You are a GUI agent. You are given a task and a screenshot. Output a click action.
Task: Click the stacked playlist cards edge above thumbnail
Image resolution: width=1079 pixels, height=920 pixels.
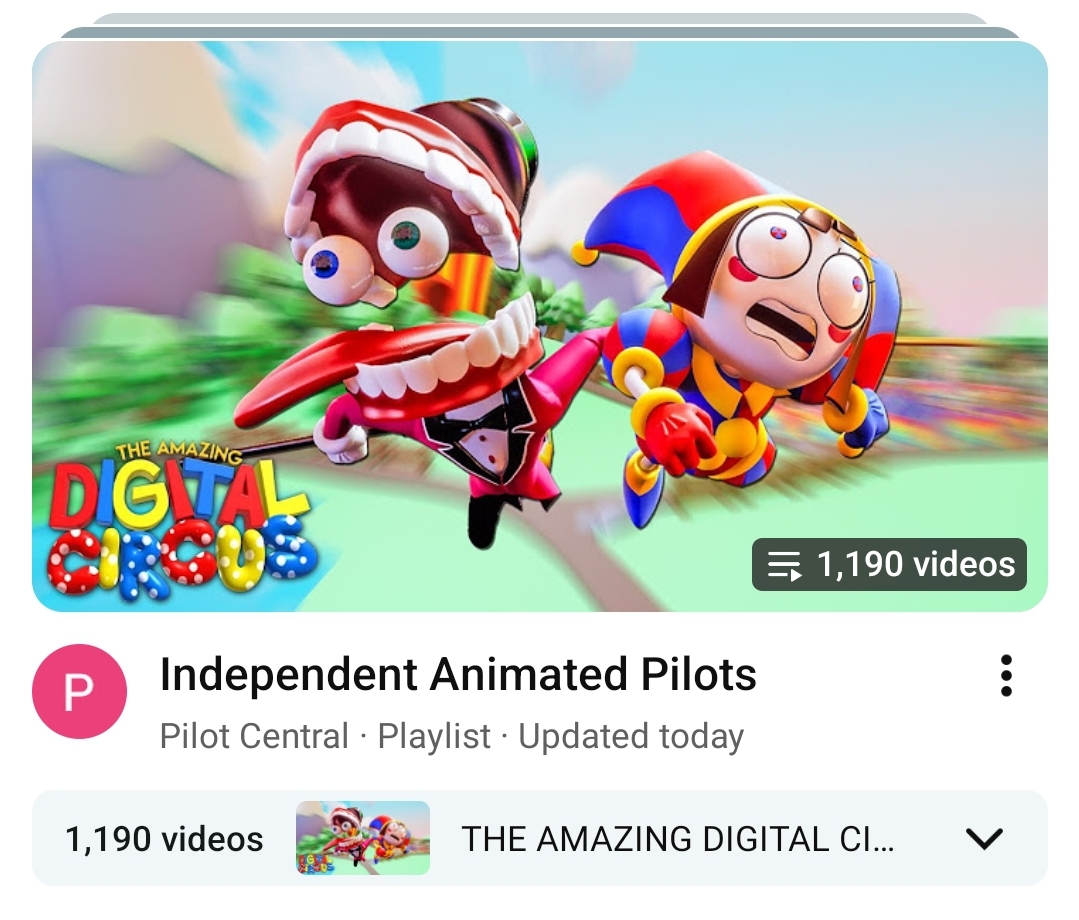tap(540, 32)
